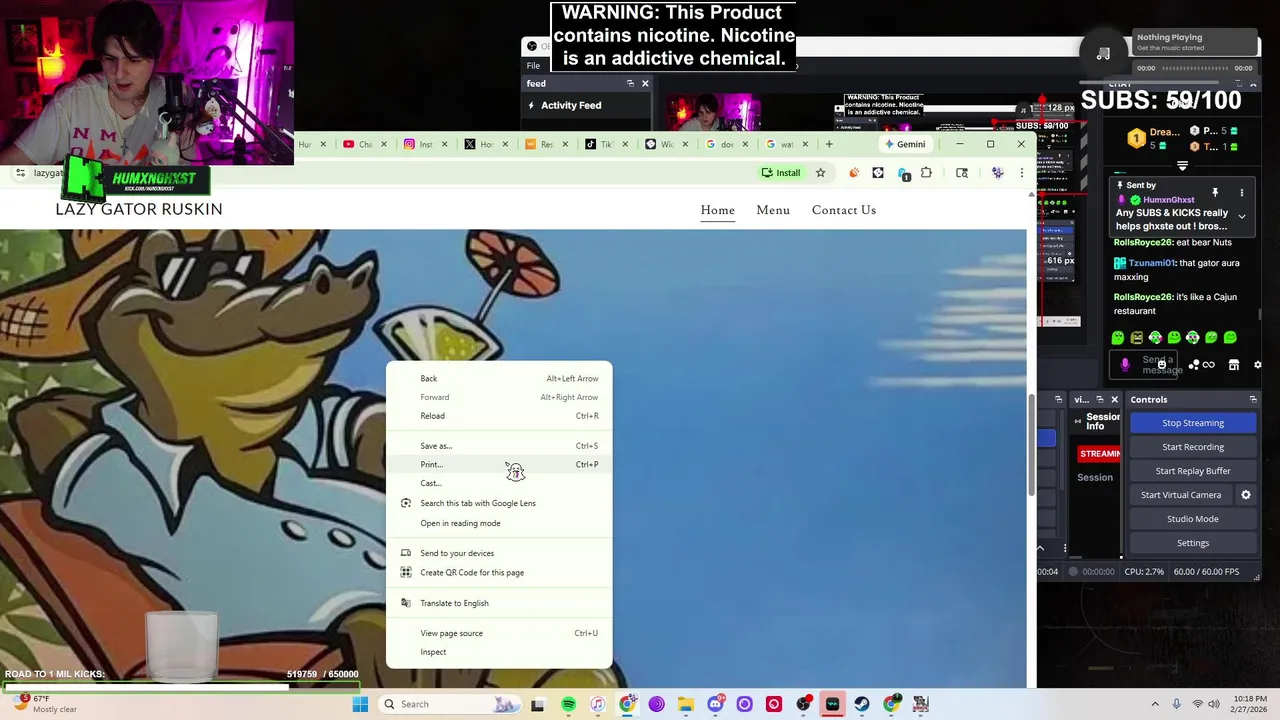The width and height of the screenshot is (1280, 720).
Task: Enable Studio Mode in OBS
Action: [x=1193, y=519]
